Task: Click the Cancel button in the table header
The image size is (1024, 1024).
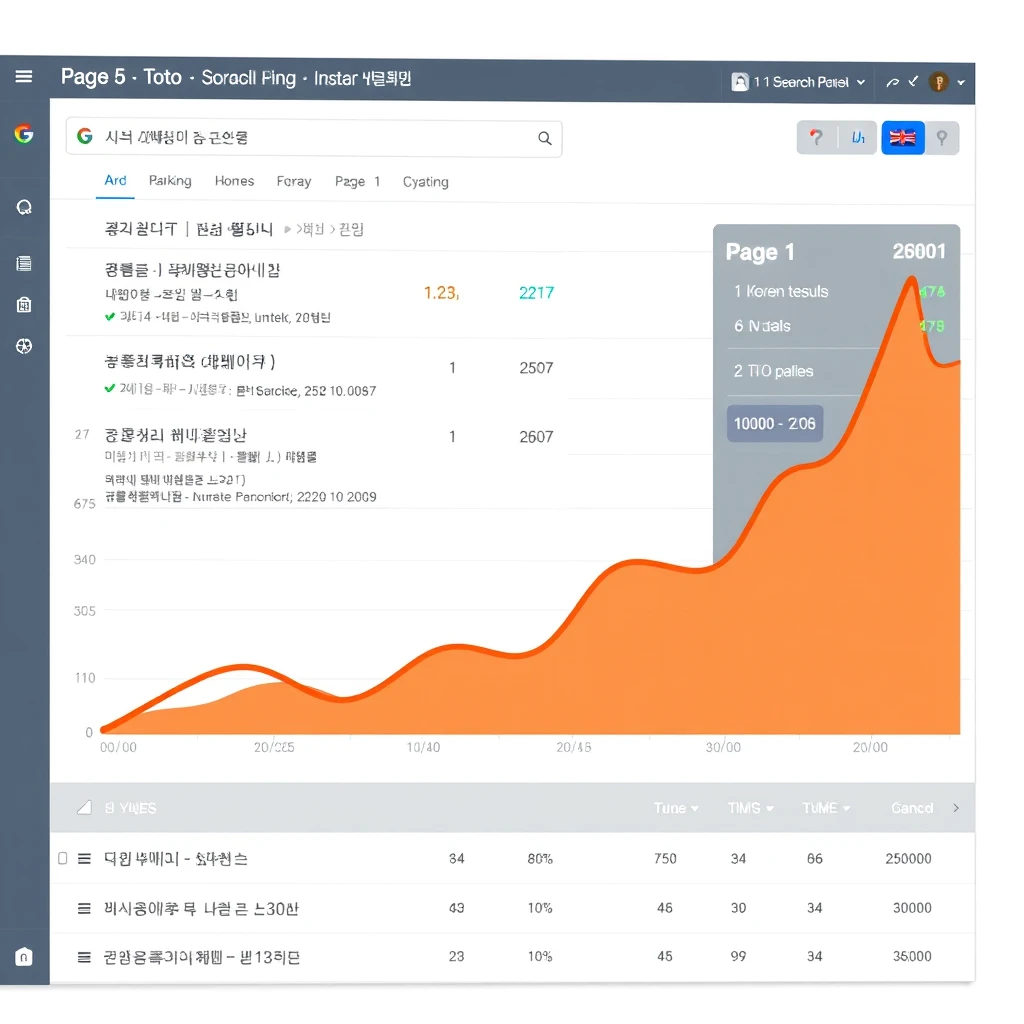Action: (x=912, y=808)
